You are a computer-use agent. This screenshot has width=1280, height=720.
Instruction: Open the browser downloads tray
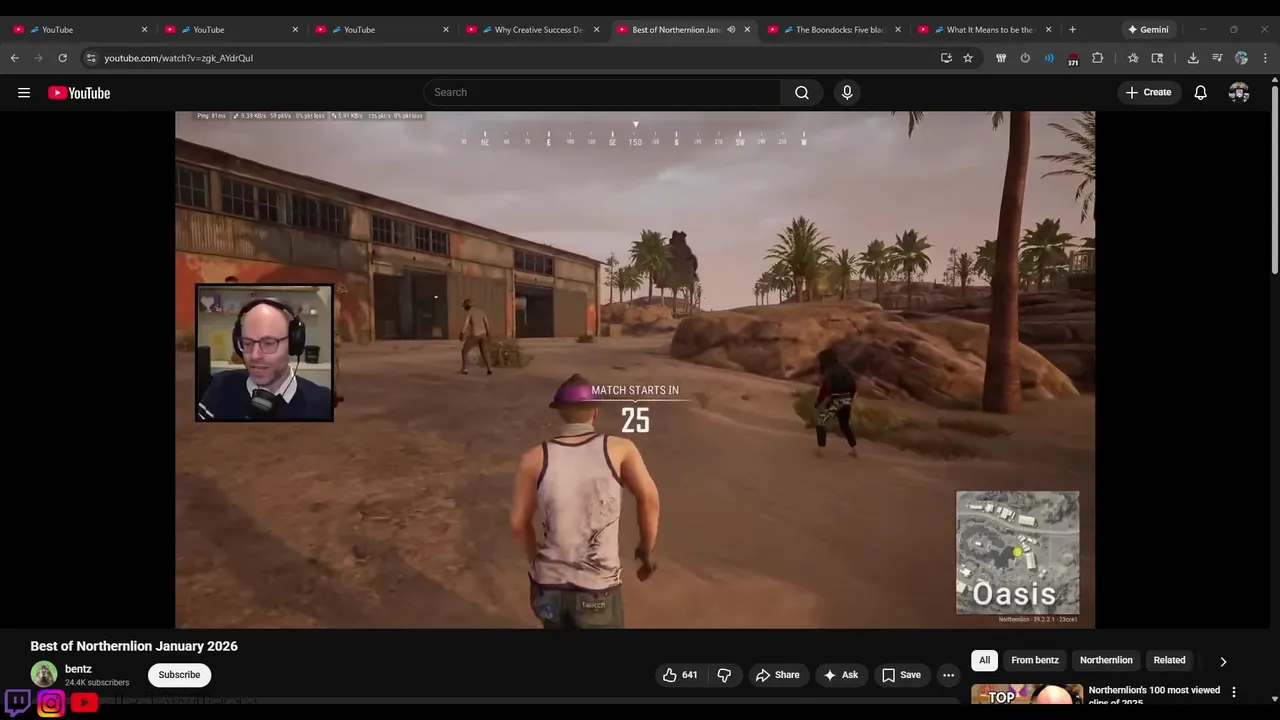pyautogui.click(x=1193, y=58)
